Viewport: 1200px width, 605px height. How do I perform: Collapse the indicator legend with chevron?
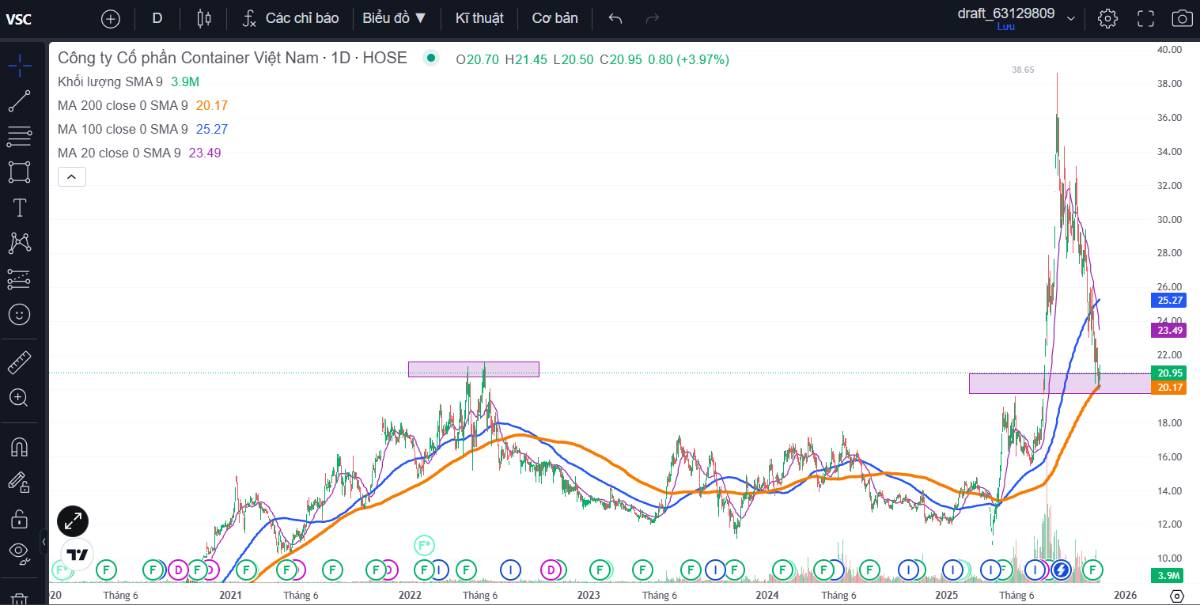(x=72, y=177)
